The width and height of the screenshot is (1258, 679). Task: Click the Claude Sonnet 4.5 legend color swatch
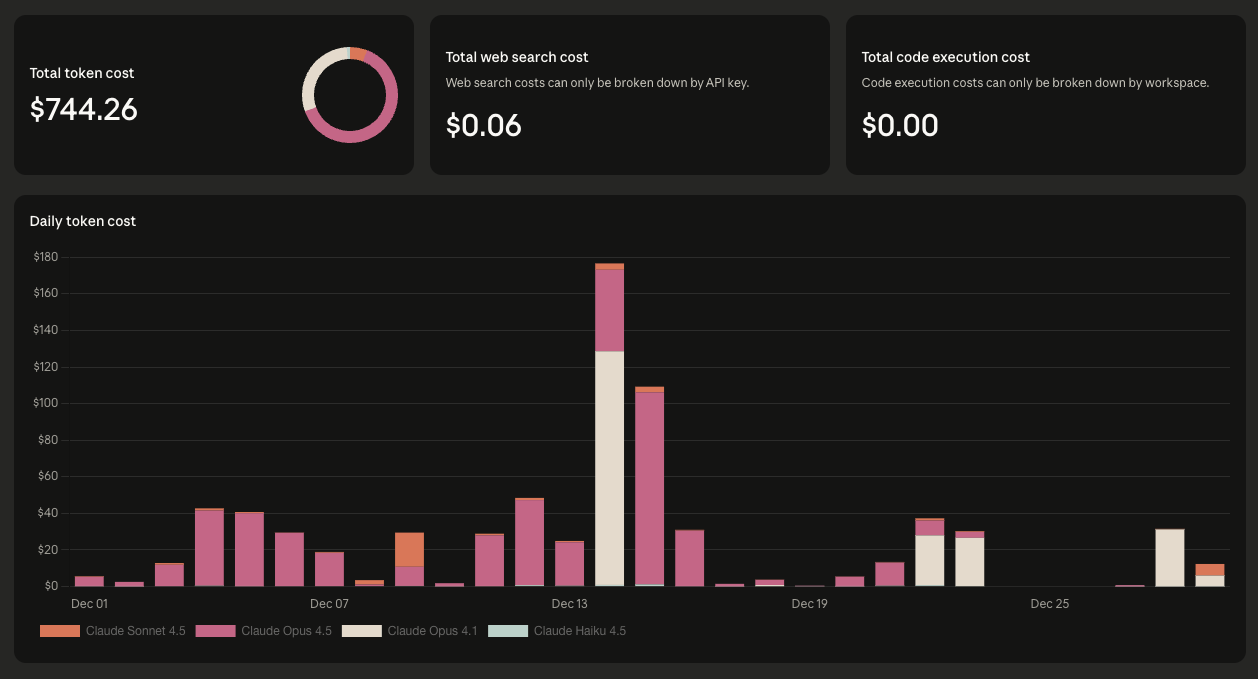coord(59,631)
